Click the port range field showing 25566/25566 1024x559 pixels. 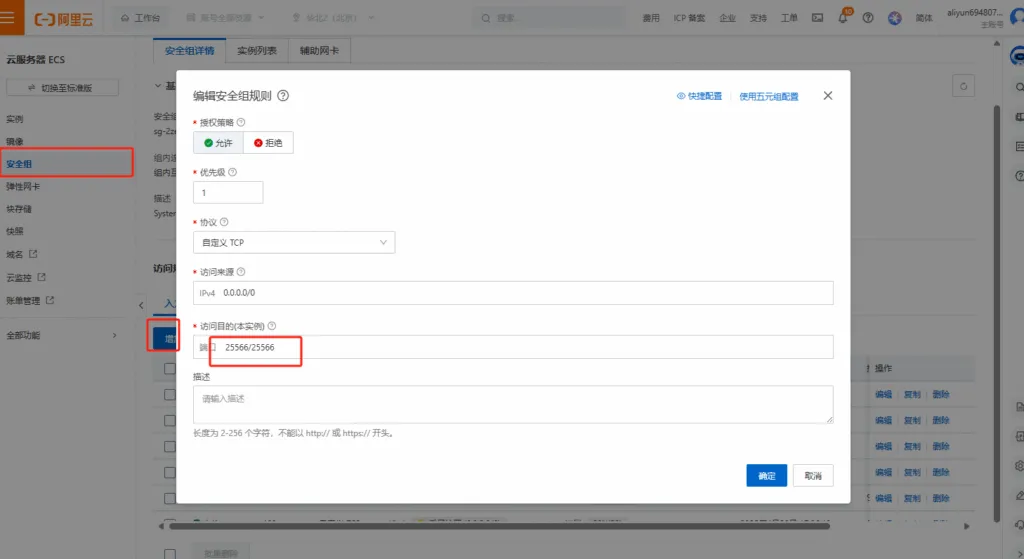(513, 347)
